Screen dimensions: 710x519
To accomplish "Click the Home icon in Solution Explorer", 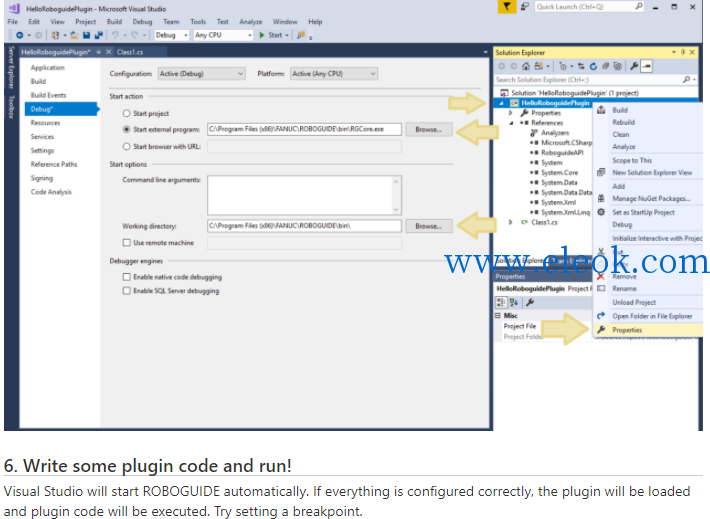I will click(526, 67).
